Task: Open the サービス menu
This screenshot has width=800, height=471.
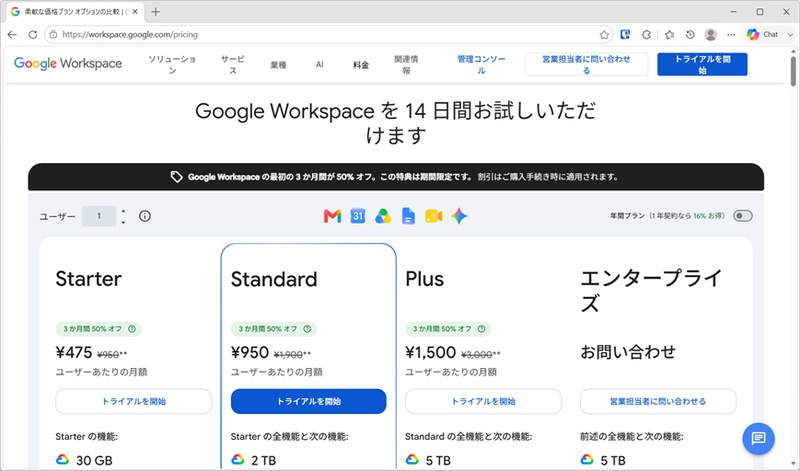Action: (233, 65)
